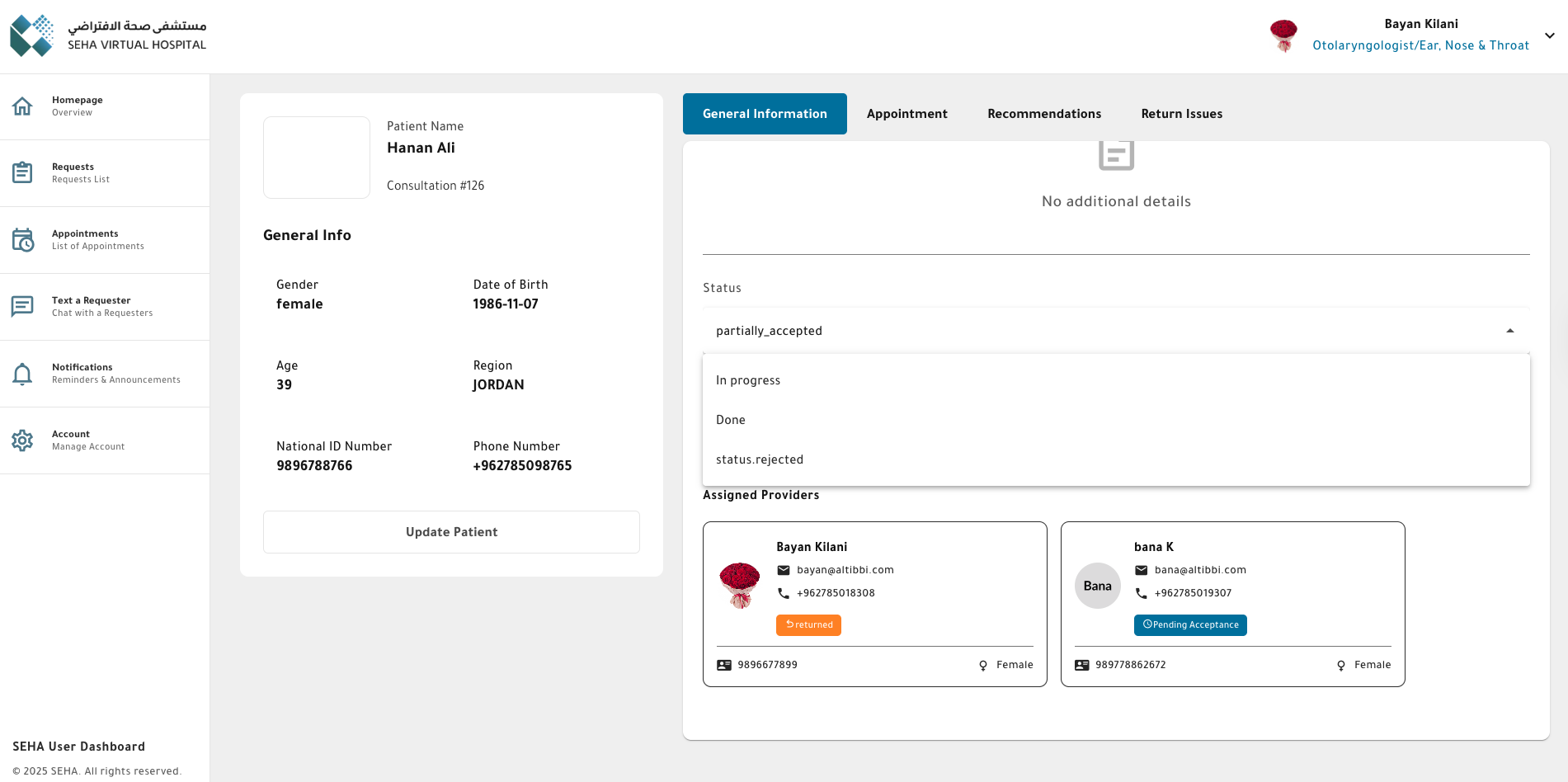
Task: Select "In progress" status option
Action: [748, 380]
